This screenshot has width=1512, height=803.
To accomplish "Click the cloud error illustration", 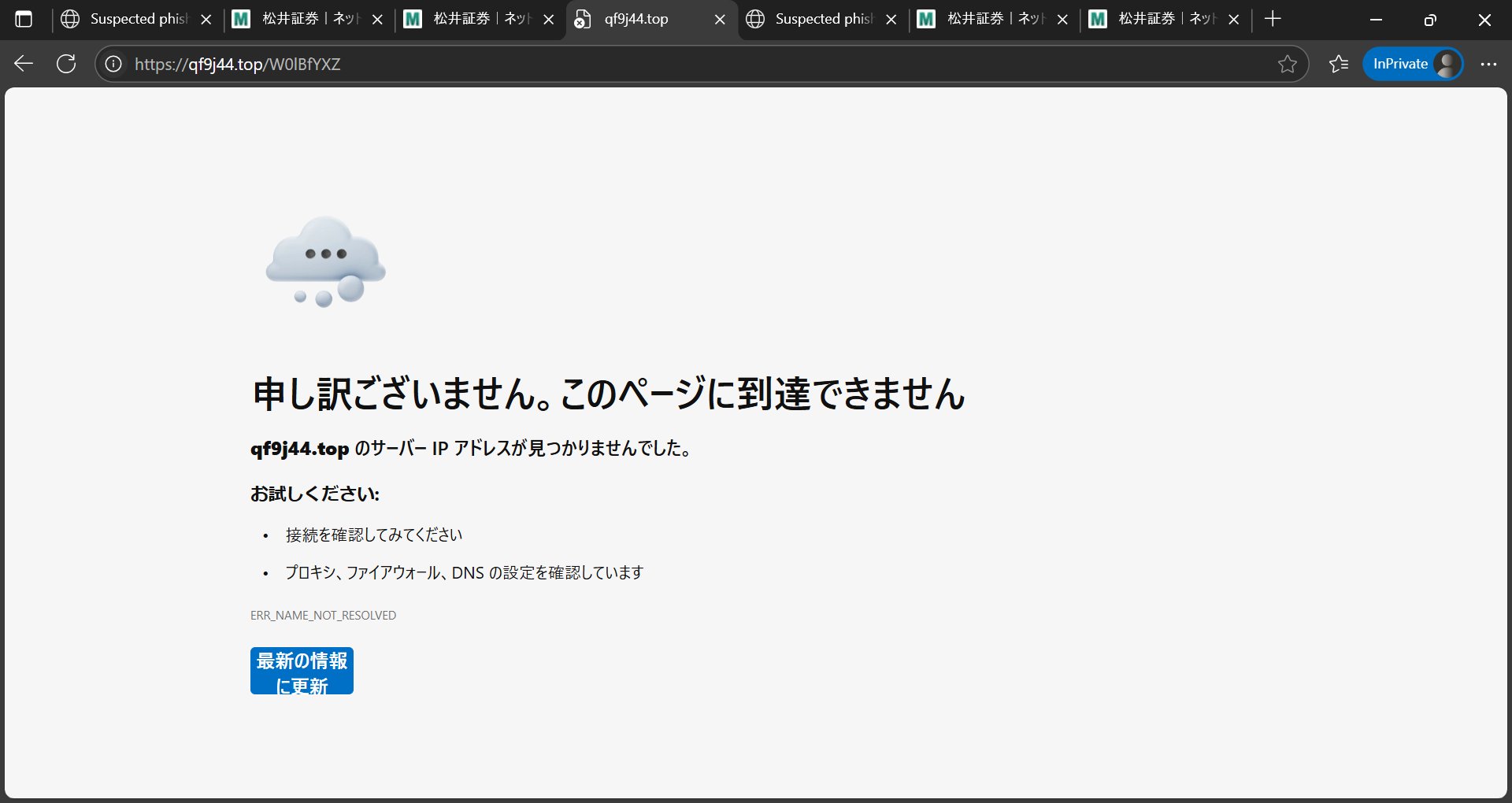I will (x=326, y=261).
